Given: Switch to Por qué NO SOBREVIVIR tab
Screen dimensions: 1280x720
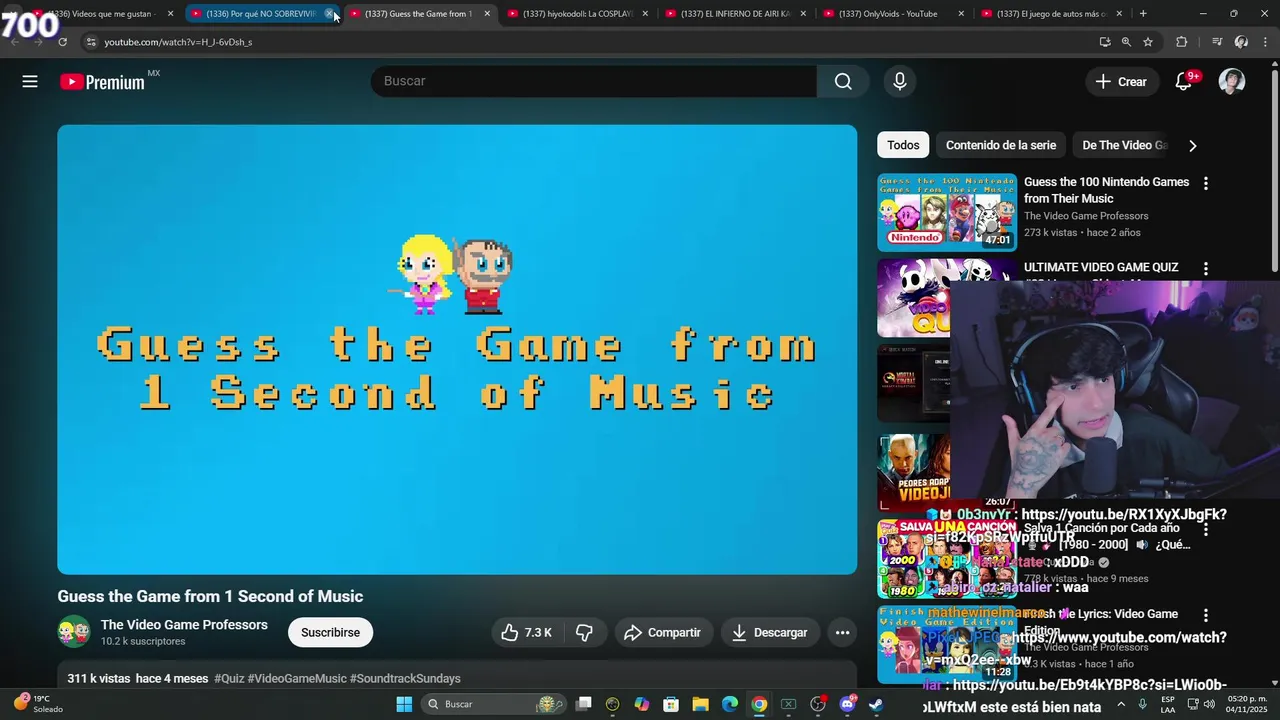Looking at the screenshot, I should 262,14.
